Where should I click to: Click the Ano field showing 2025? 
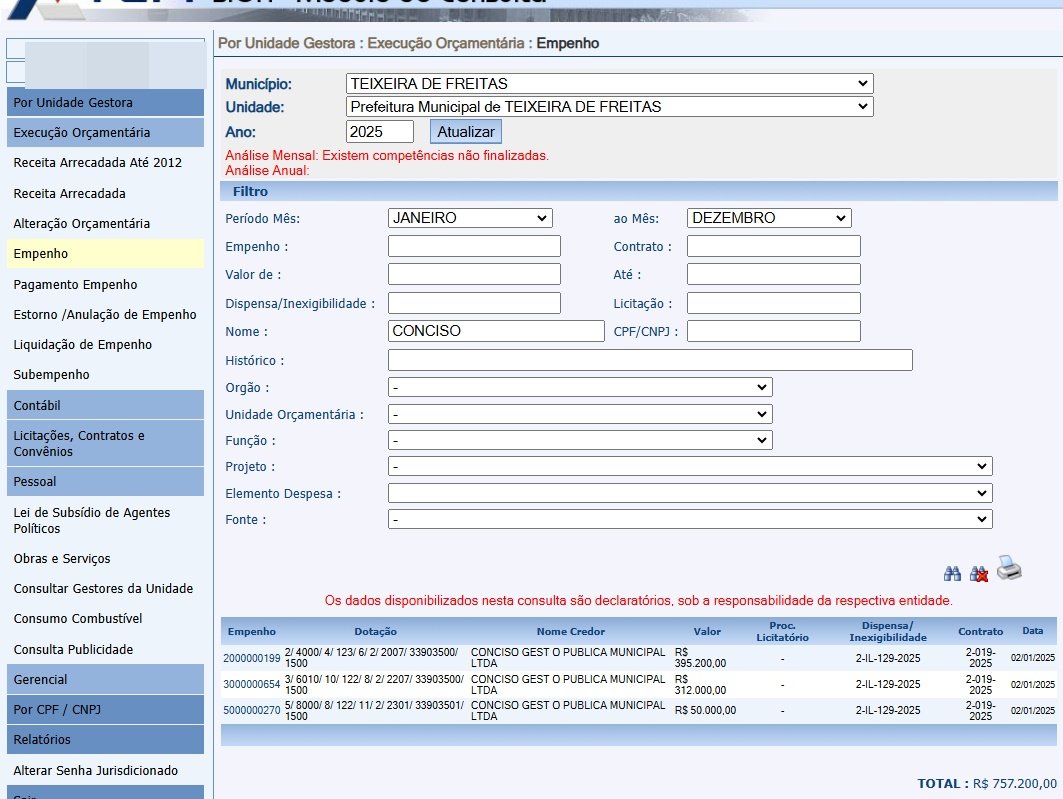pos(379,132)
